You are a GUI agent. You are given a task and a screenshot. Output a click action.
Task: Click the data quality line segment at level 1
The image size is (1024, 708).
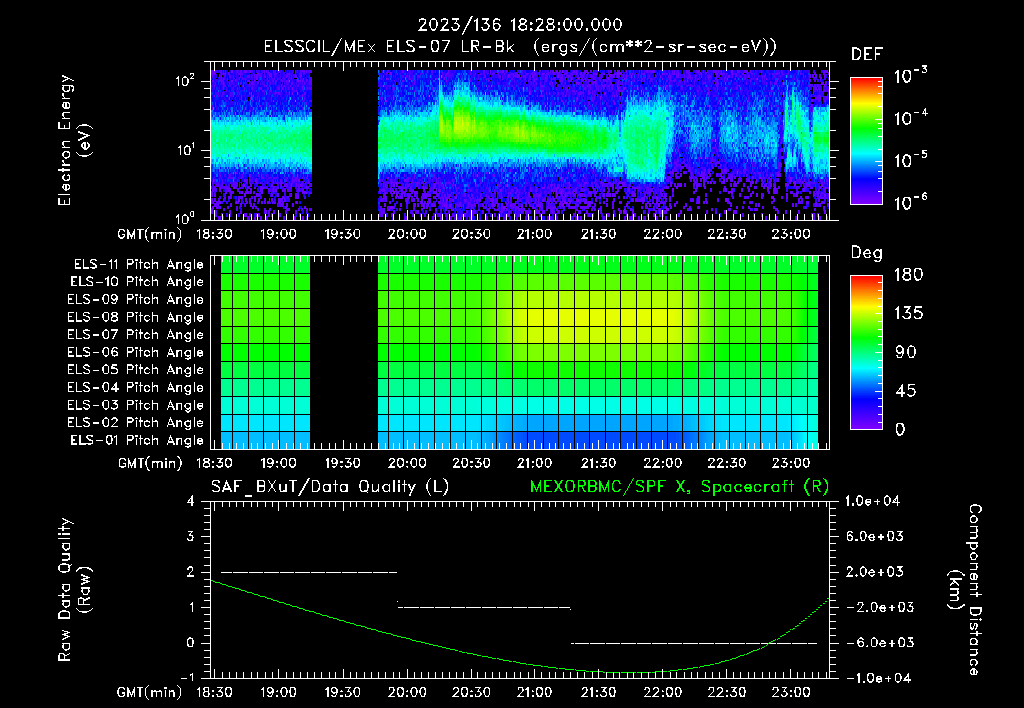(x=484, y=607)
